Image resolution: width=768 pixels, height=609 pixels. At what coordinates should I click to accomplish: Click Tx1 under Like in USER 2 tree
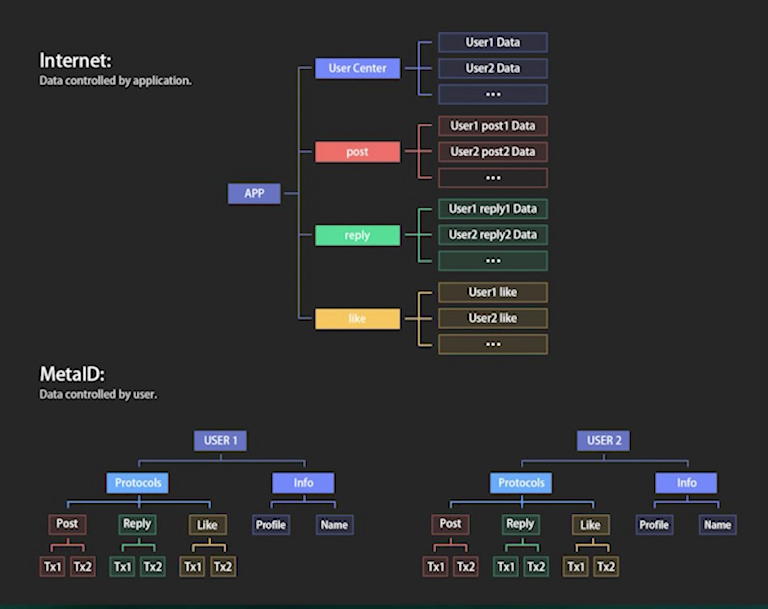[x=576, y=567]
